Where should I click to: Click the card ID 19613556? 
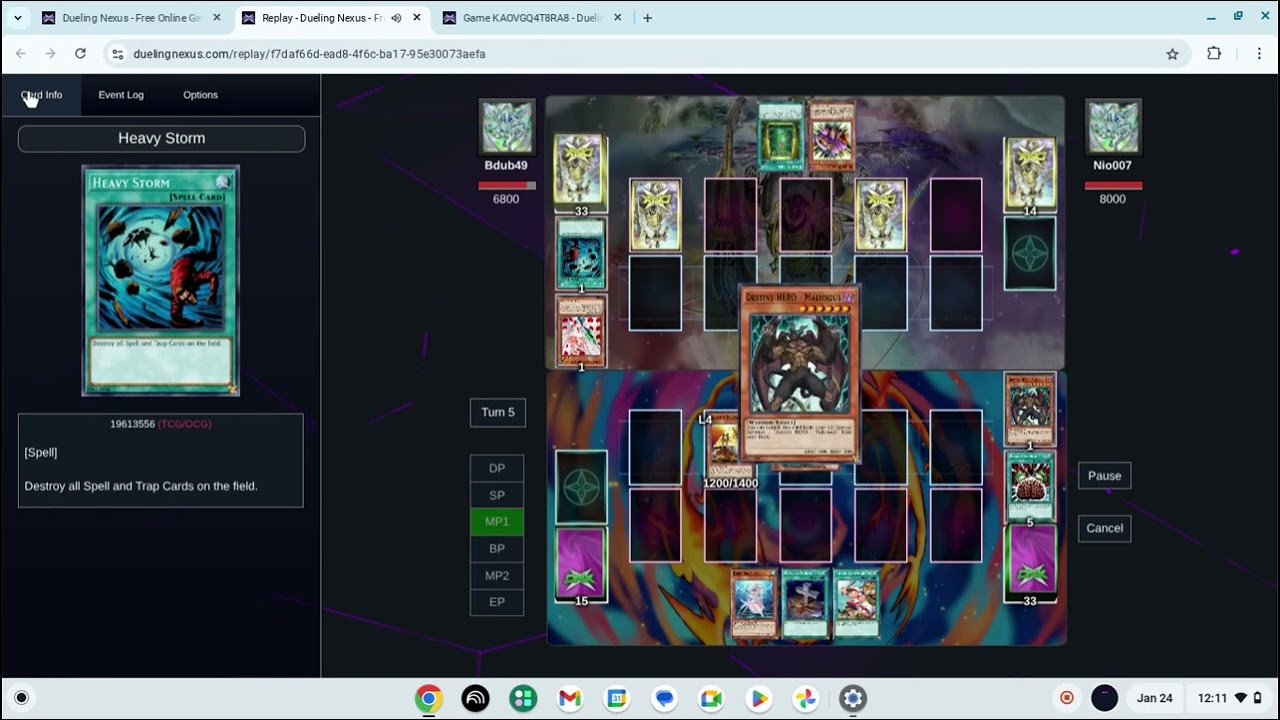[x=132, y=424]
